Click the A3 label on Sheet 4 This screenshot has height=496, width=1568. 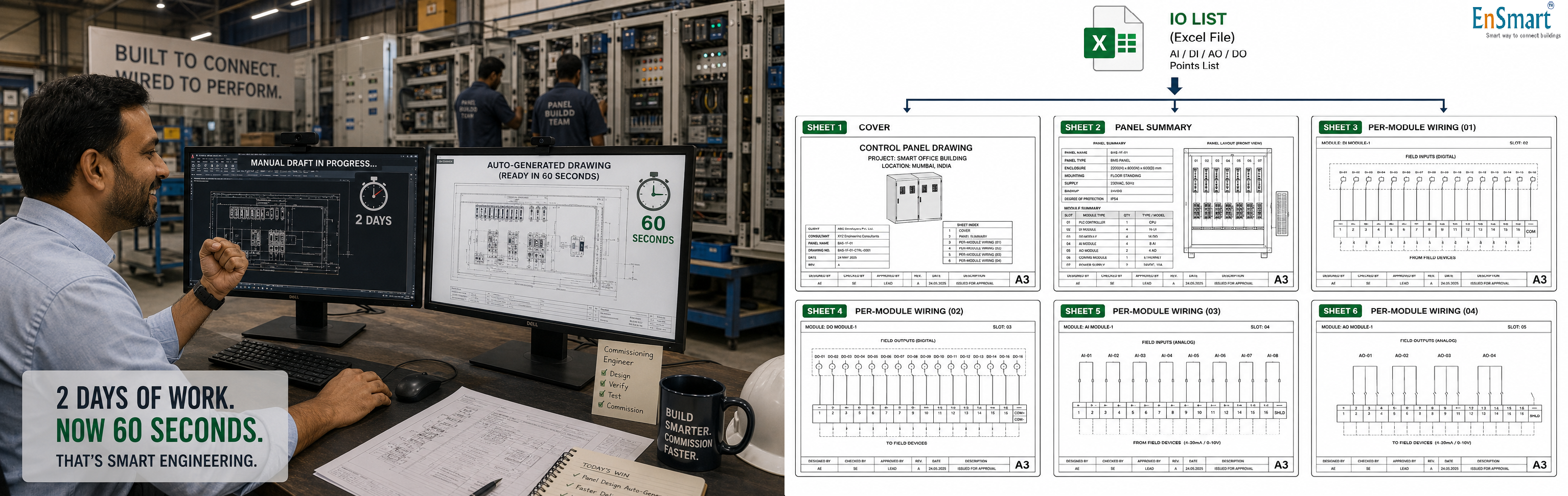coord(1023,464)
